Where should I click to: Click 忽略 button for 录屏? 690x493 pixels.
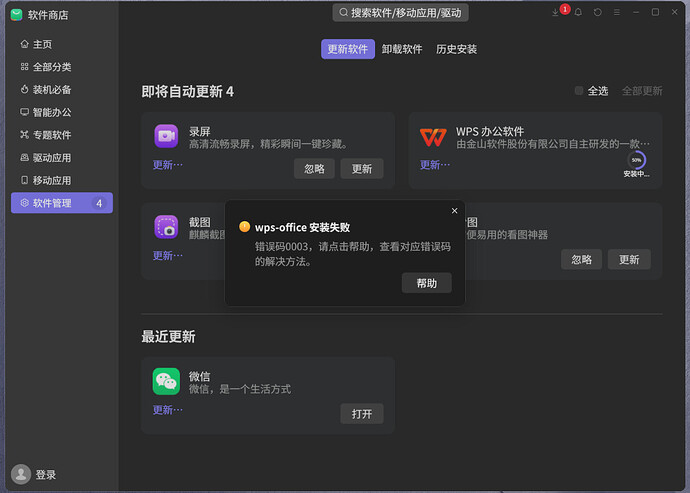314,169
